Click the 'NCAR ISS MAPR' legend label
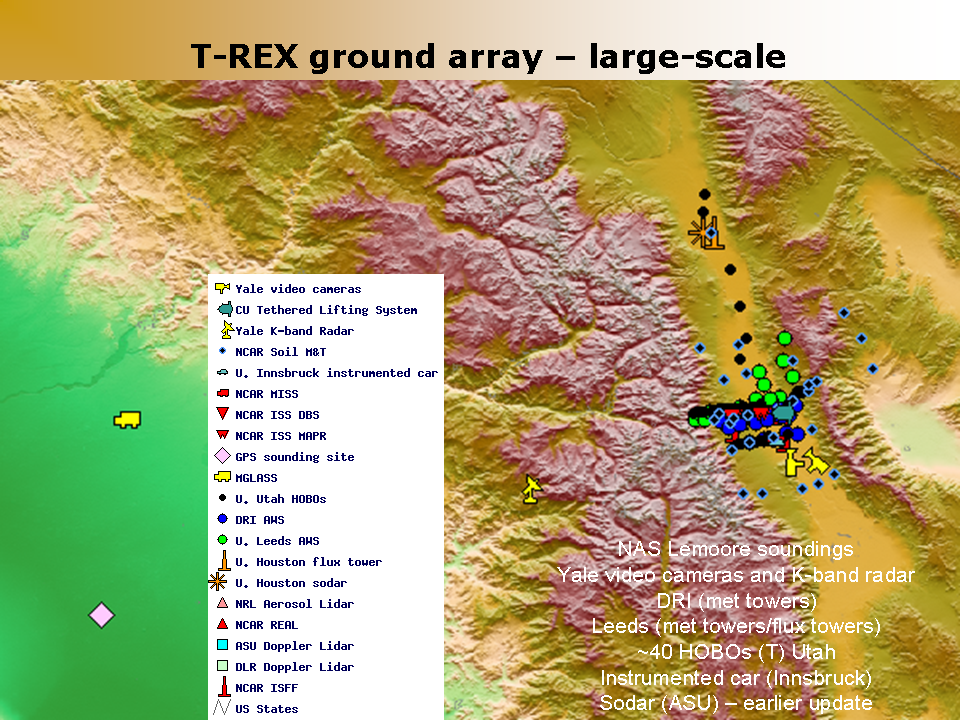This screenshot has width=960, height=720. tap(281, 436)
